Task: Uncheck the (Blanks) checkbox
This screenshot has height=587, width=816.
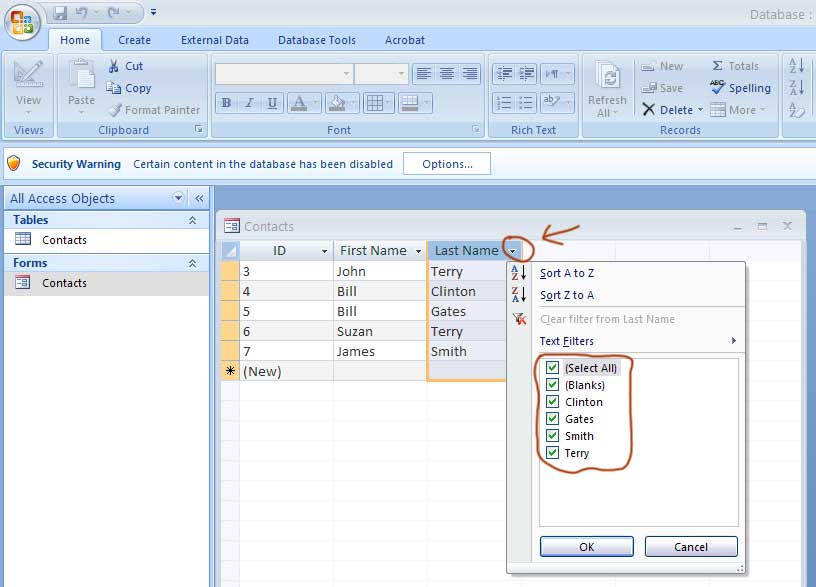Action: (552, 385)
